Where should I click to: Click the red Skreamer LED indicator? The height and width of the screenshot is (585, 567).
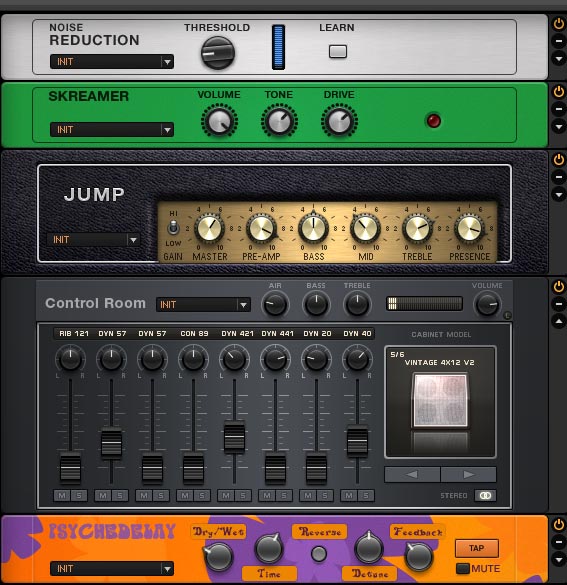click(433, 121)
